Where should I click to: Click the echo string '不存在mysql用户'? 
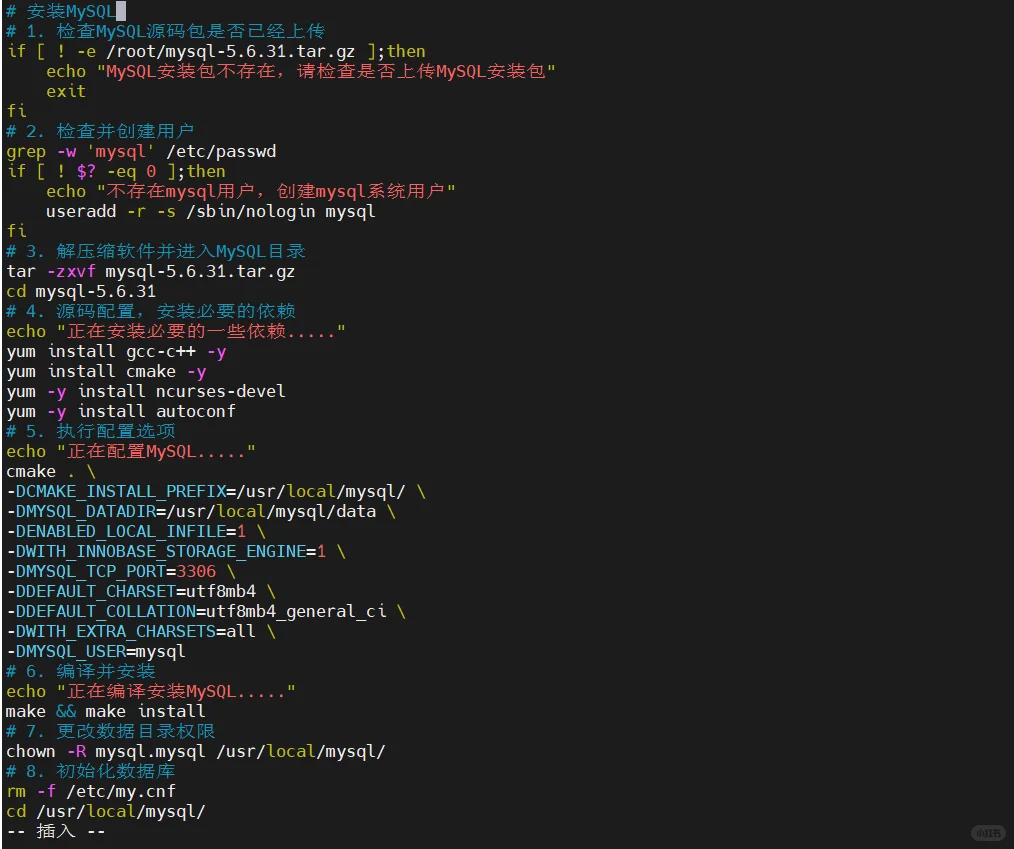[x=180, y=191]
